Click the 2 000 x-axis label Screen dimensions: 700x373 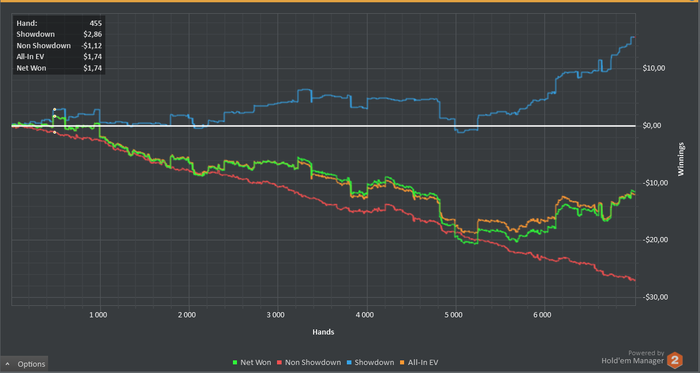coord(187,315)
